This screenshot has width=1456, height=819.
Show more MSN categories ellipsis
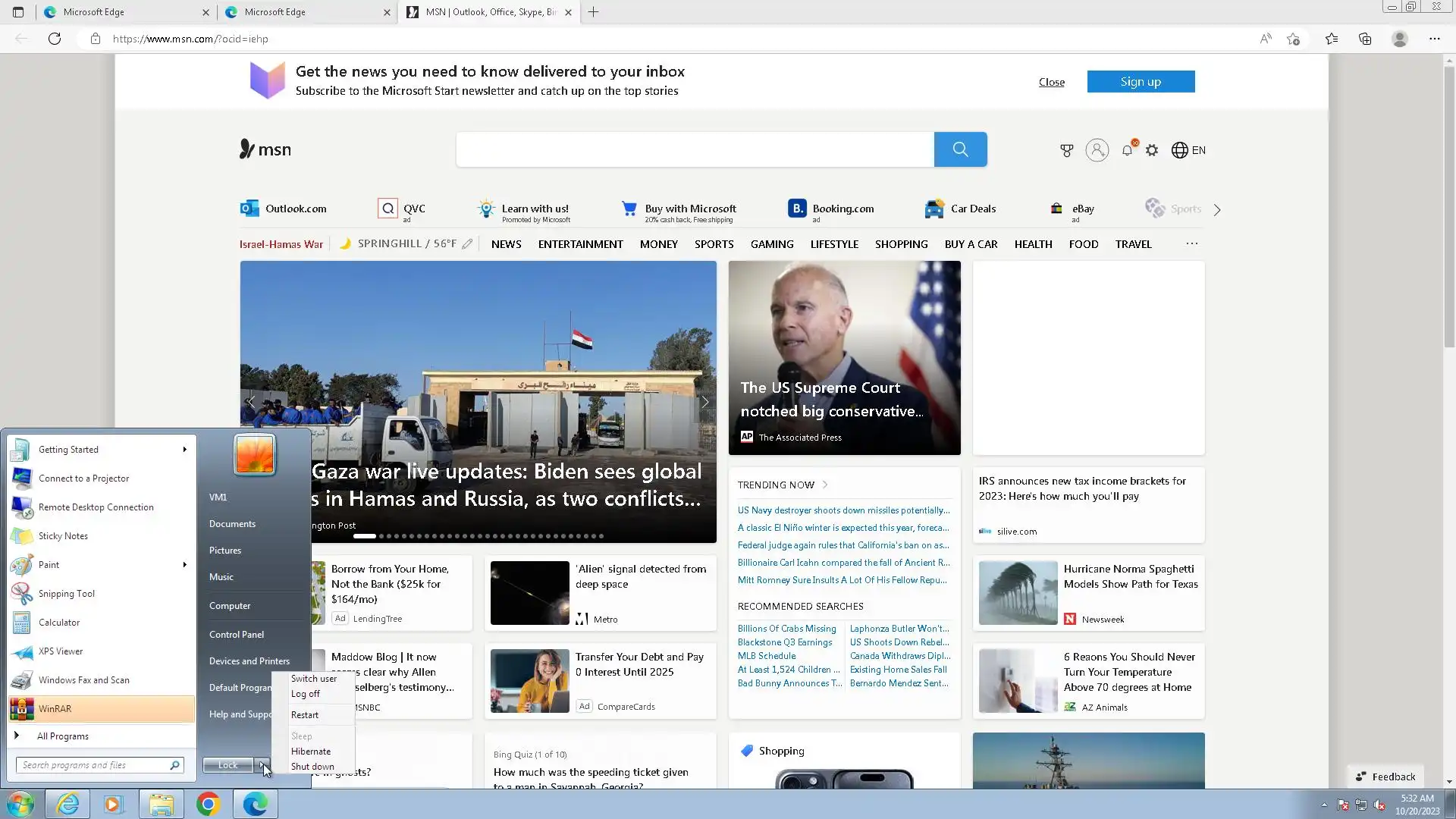(x=1191, y=244)
